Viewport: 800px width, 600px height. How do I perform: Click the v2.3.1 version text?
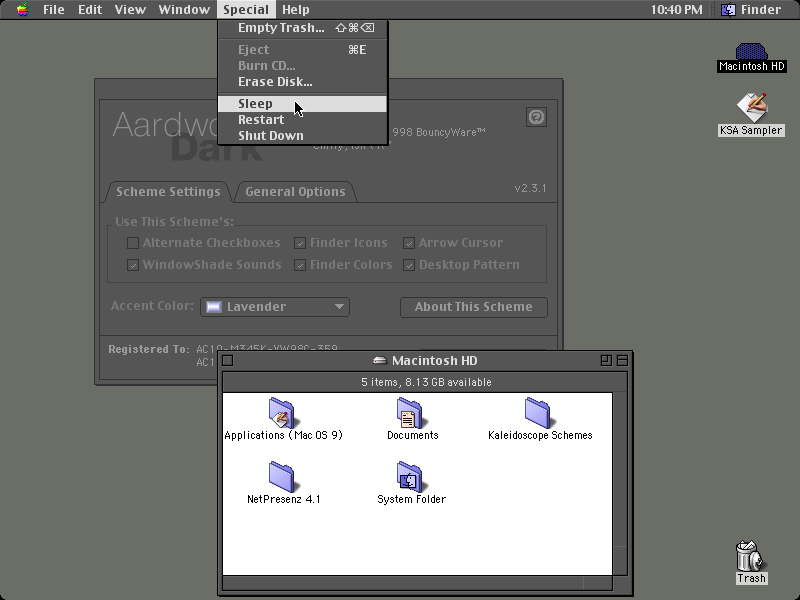530,188
